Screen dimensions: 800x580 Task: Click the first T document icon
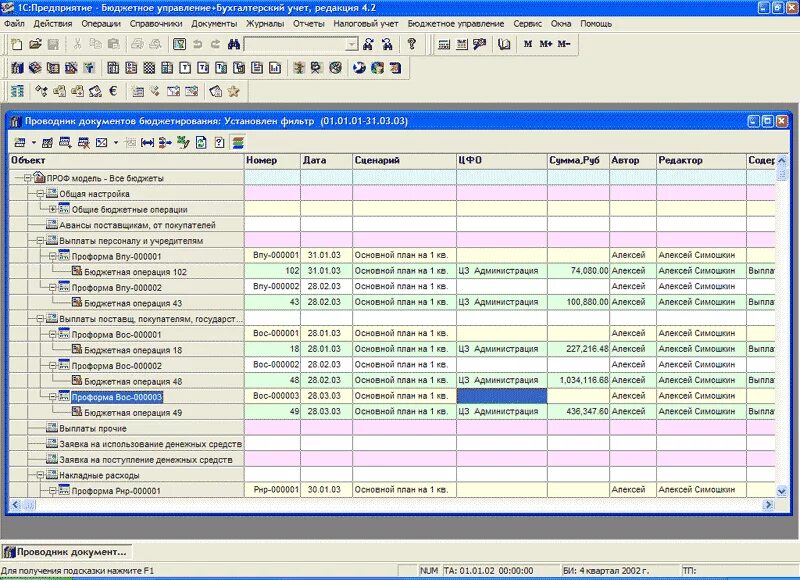(185, 68)
